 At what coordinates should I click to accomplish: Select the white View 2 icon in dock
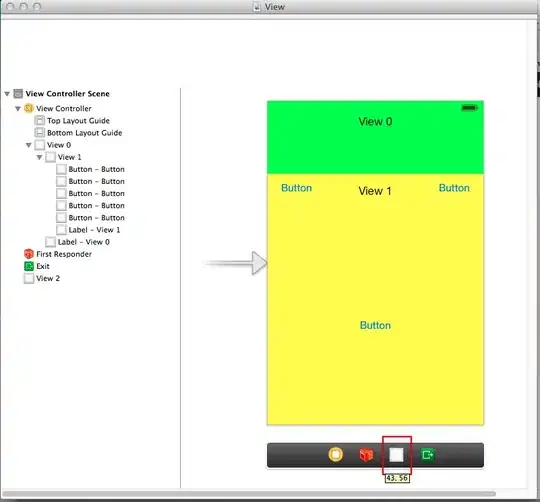click(396, 455)
